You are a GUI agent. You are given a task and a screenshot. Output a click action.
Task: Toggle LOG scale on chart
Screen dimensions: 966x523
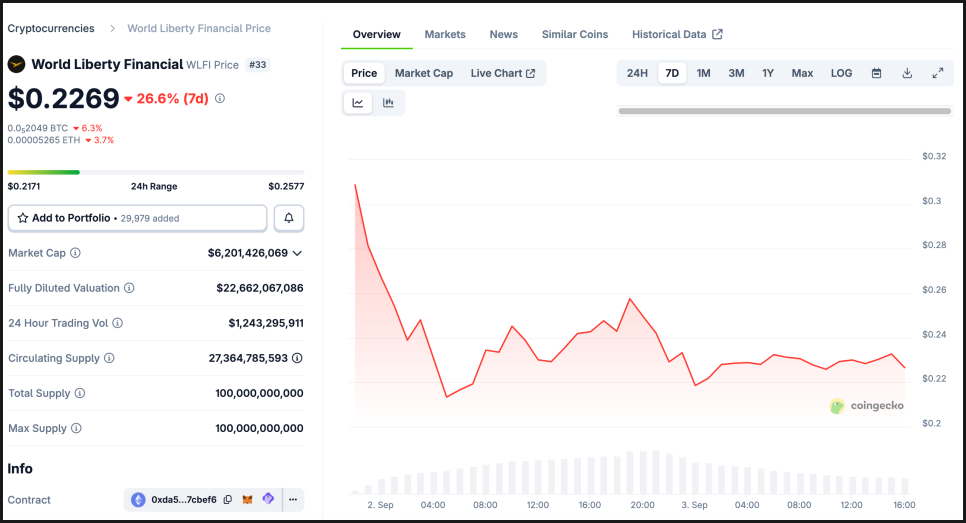click(x=842, y=73)
